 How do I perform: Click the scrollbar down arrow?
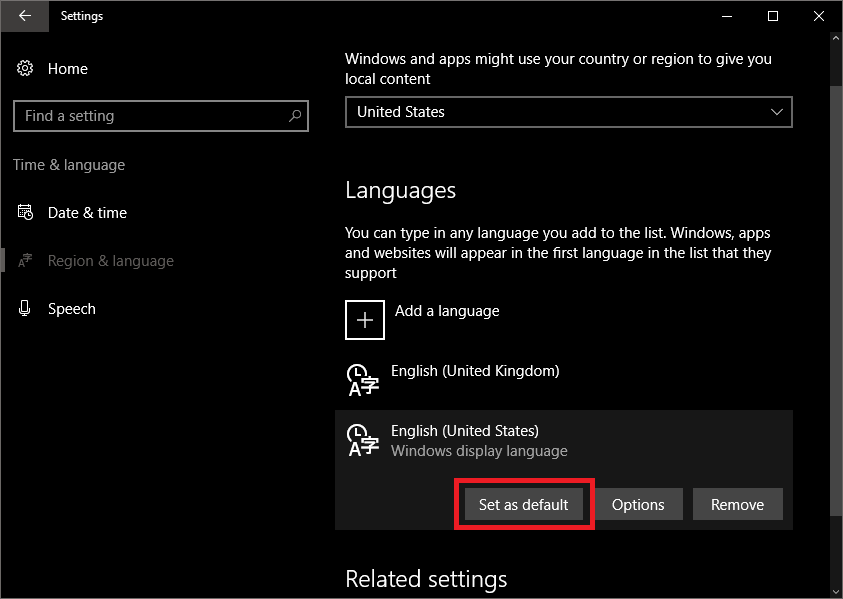pyautogui.click(x=835, y=591)
